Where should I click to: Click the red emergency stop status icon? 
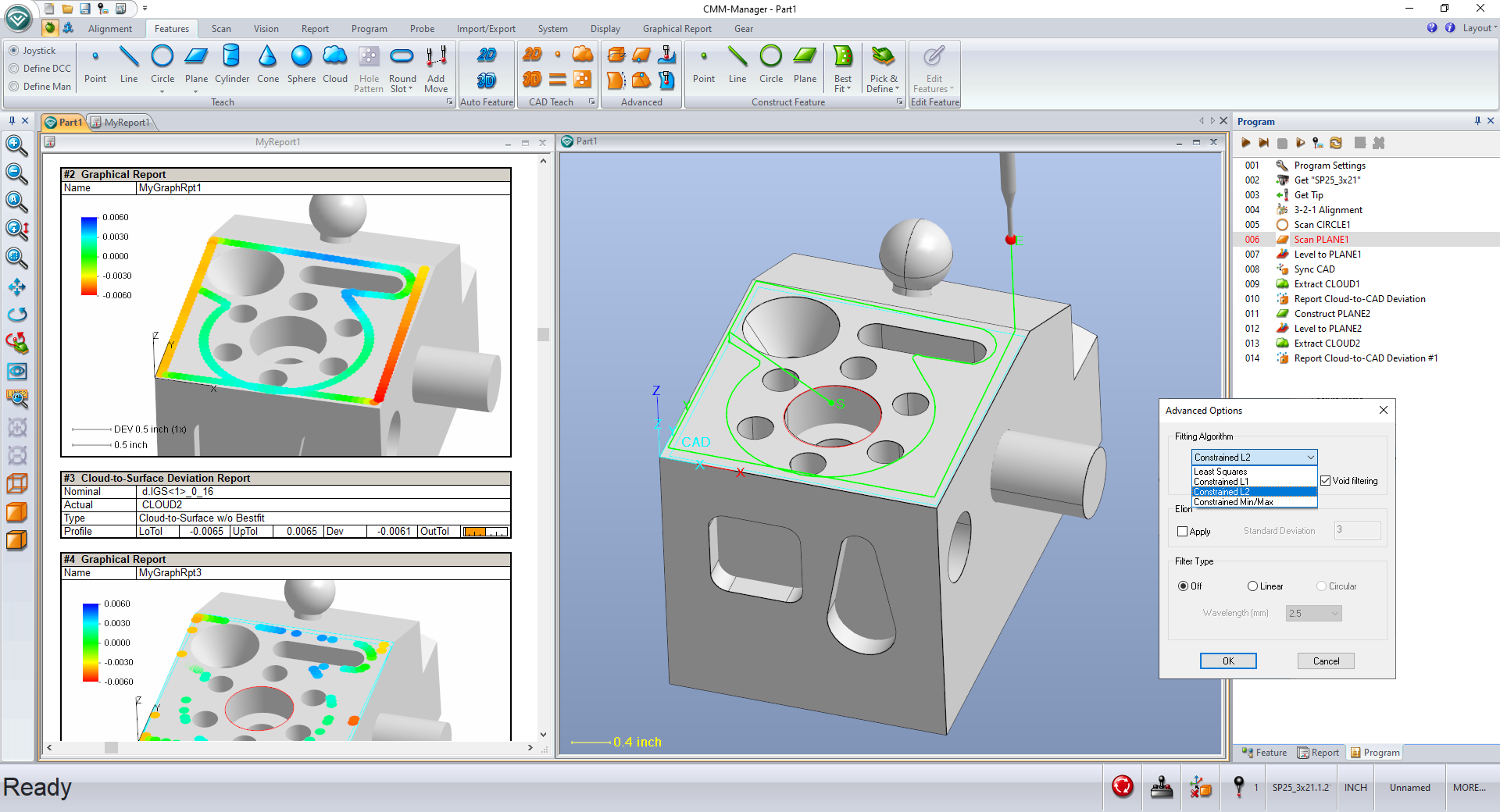pyautogui.click(x=1123, y=787)
